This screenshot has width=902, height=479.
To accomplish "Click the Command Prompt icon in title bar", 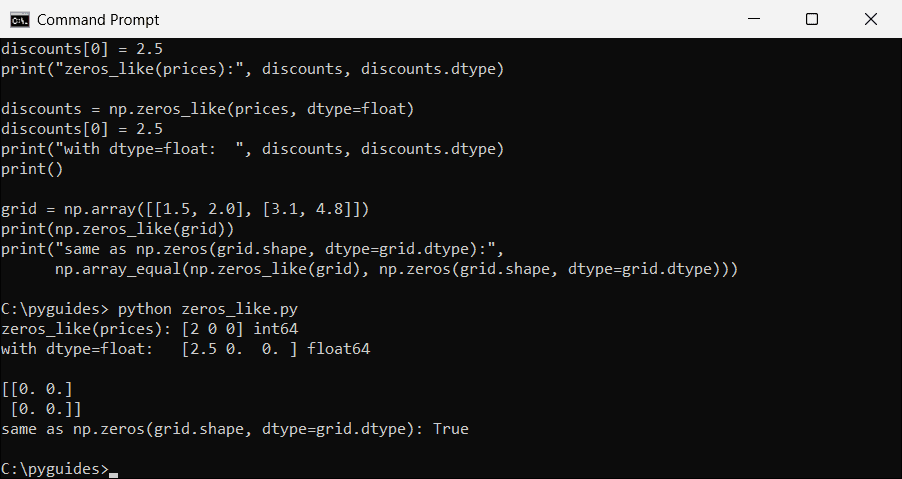I will coord(20,20).
